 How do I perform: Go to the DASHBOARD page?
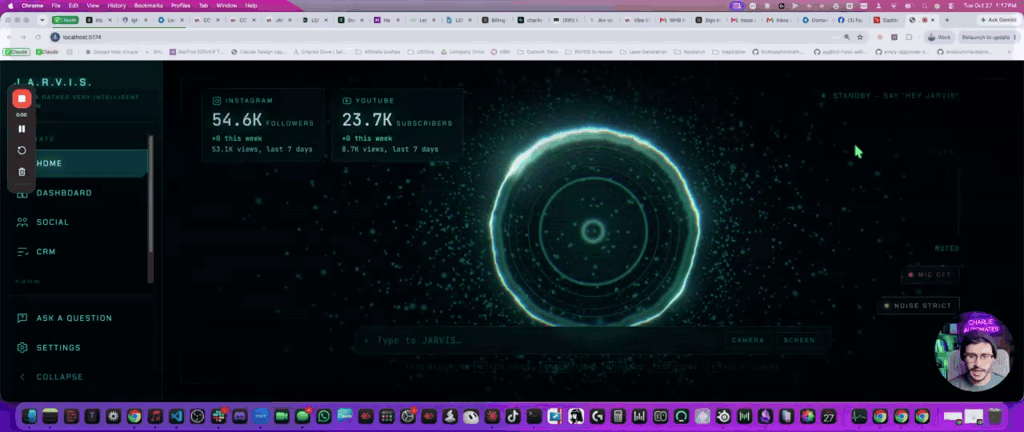coord(64,193)
